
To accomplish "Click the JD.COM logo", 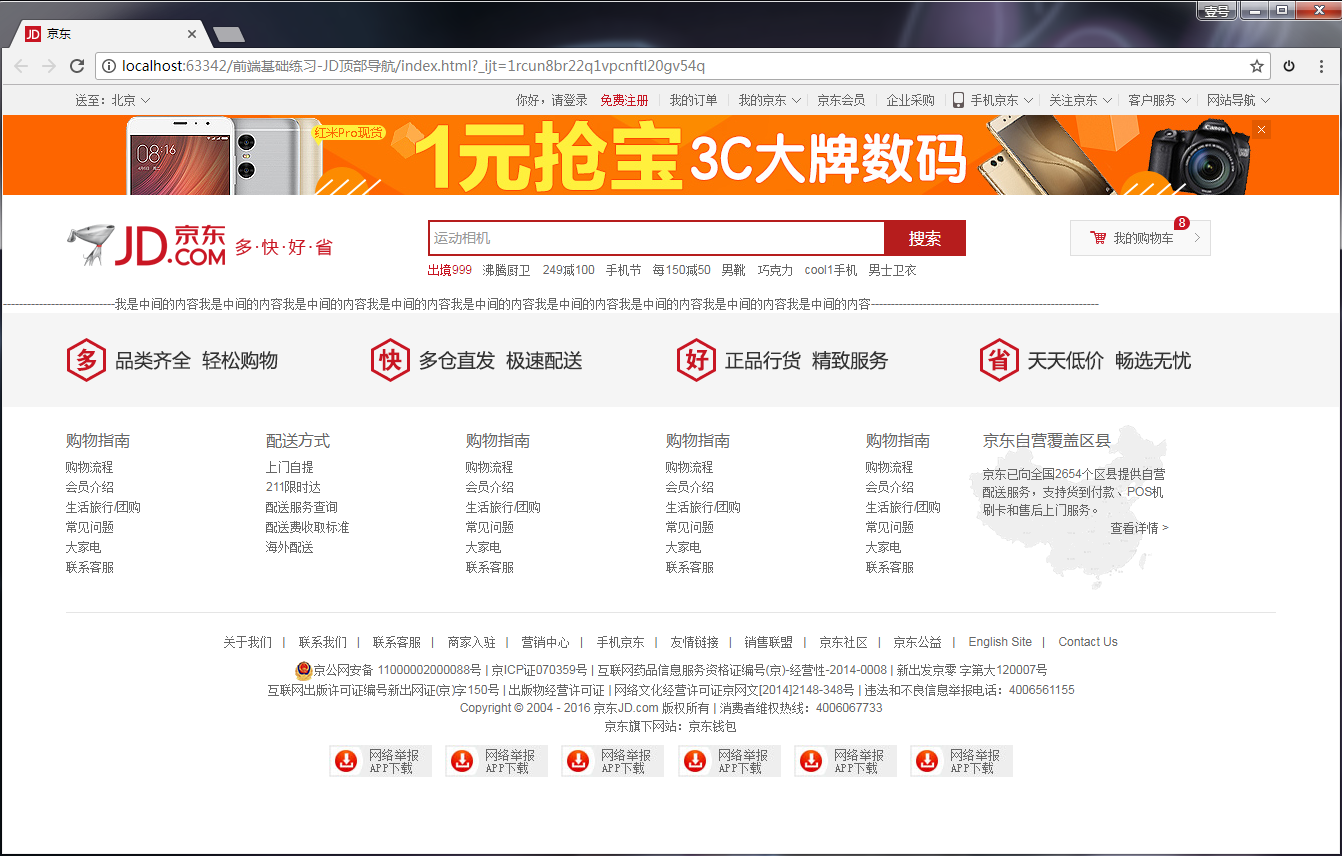I will pos(146,245).
